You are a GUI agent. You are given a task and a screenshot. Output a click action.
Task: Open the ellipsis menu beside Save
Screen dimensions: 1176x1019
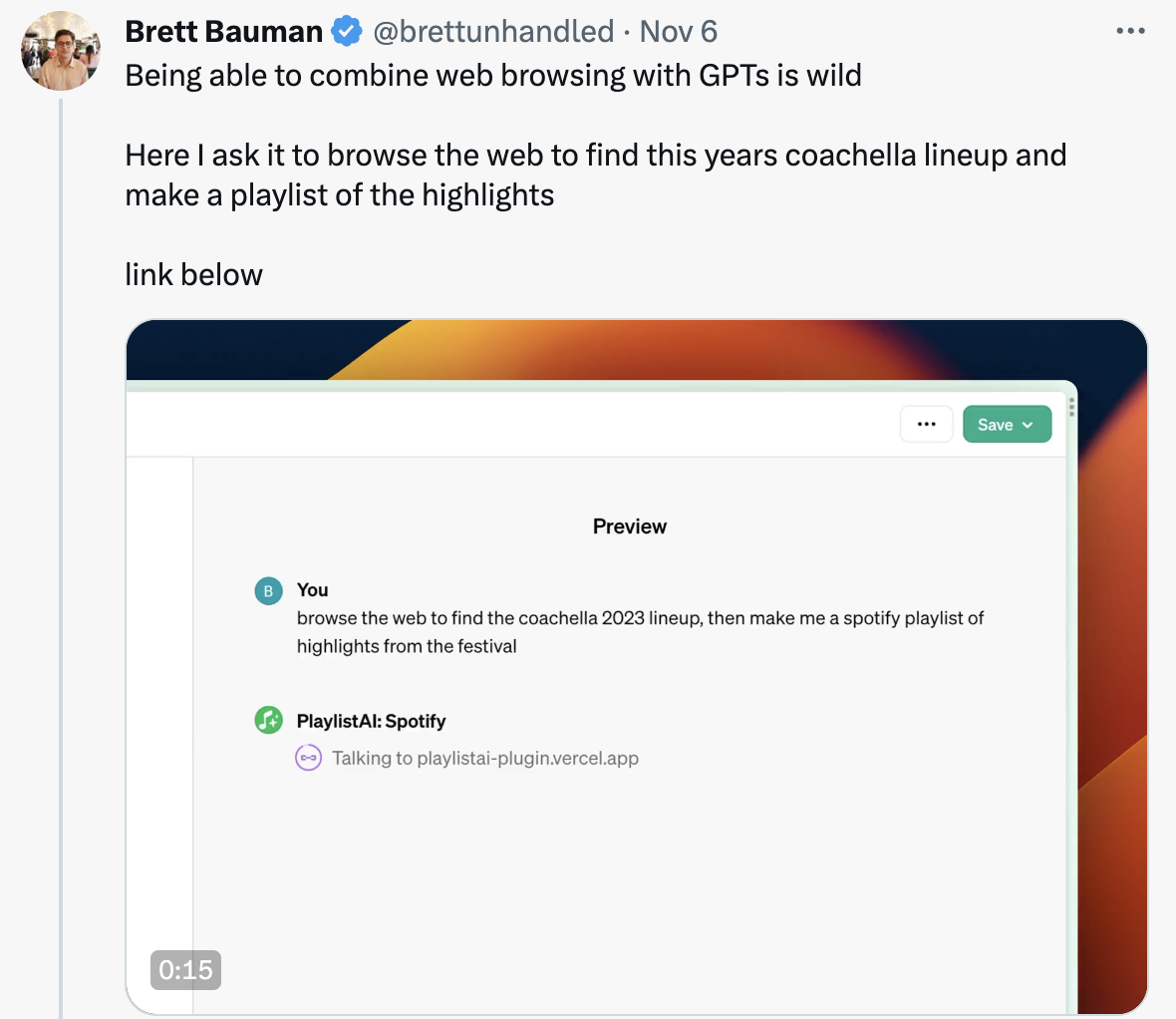(x=927, y=425)
